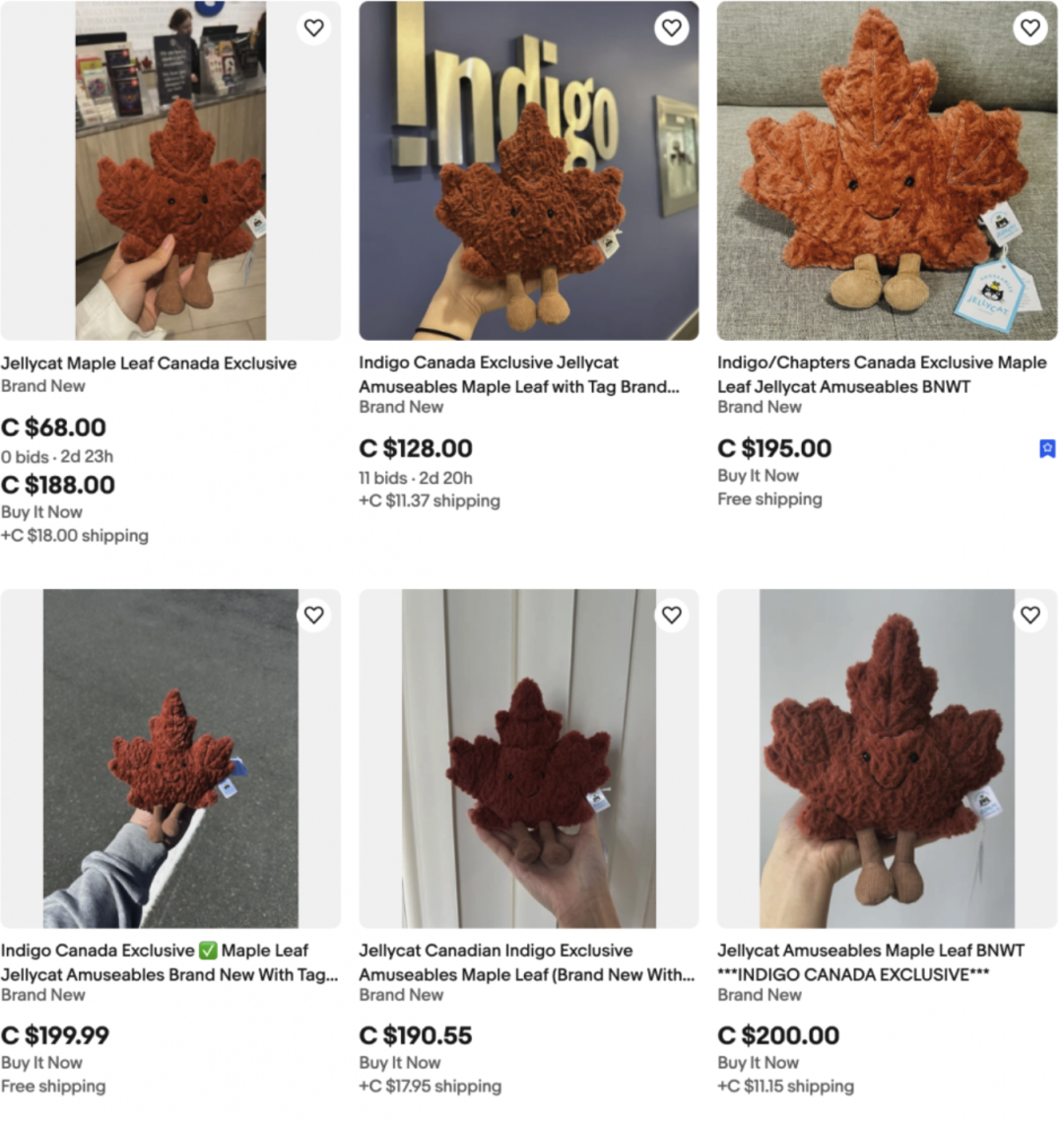View the C $200.00 listing's maple leaf photo
This screenshot has height=1125, width=1064.
coord(887,760)
